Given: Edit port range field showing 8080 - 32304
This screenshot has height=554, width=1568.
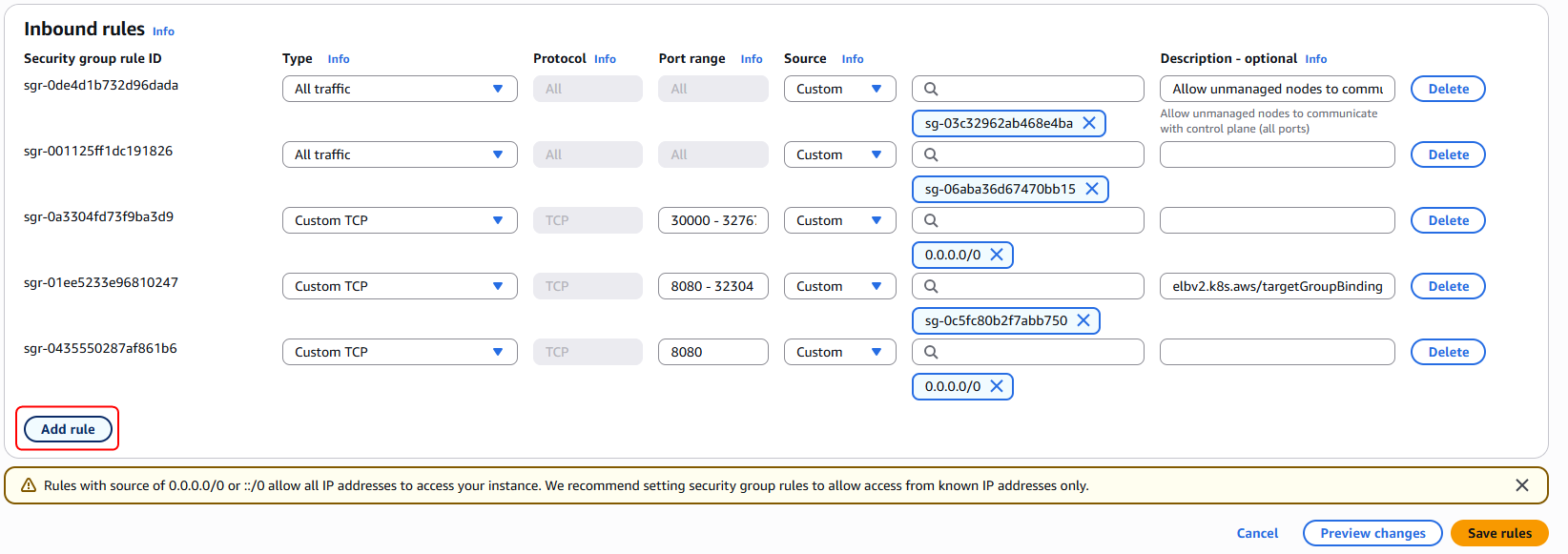Looking at the screenshot, I should coord(712,286).
